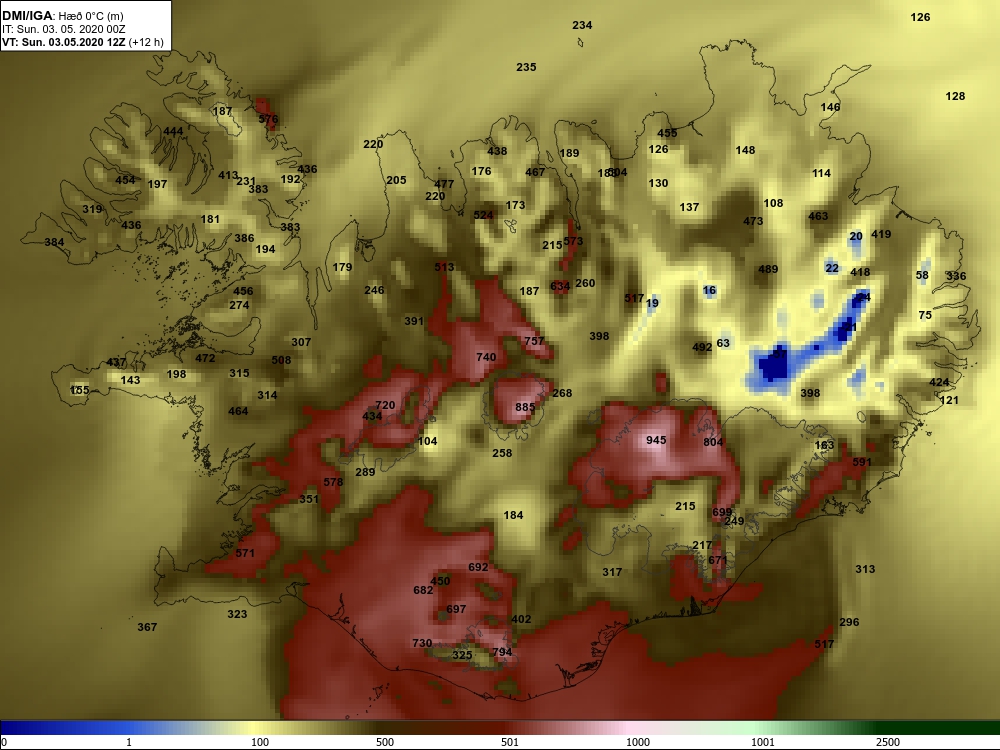Select the 692 map value
1000x750 pixels.
point(478,567)
